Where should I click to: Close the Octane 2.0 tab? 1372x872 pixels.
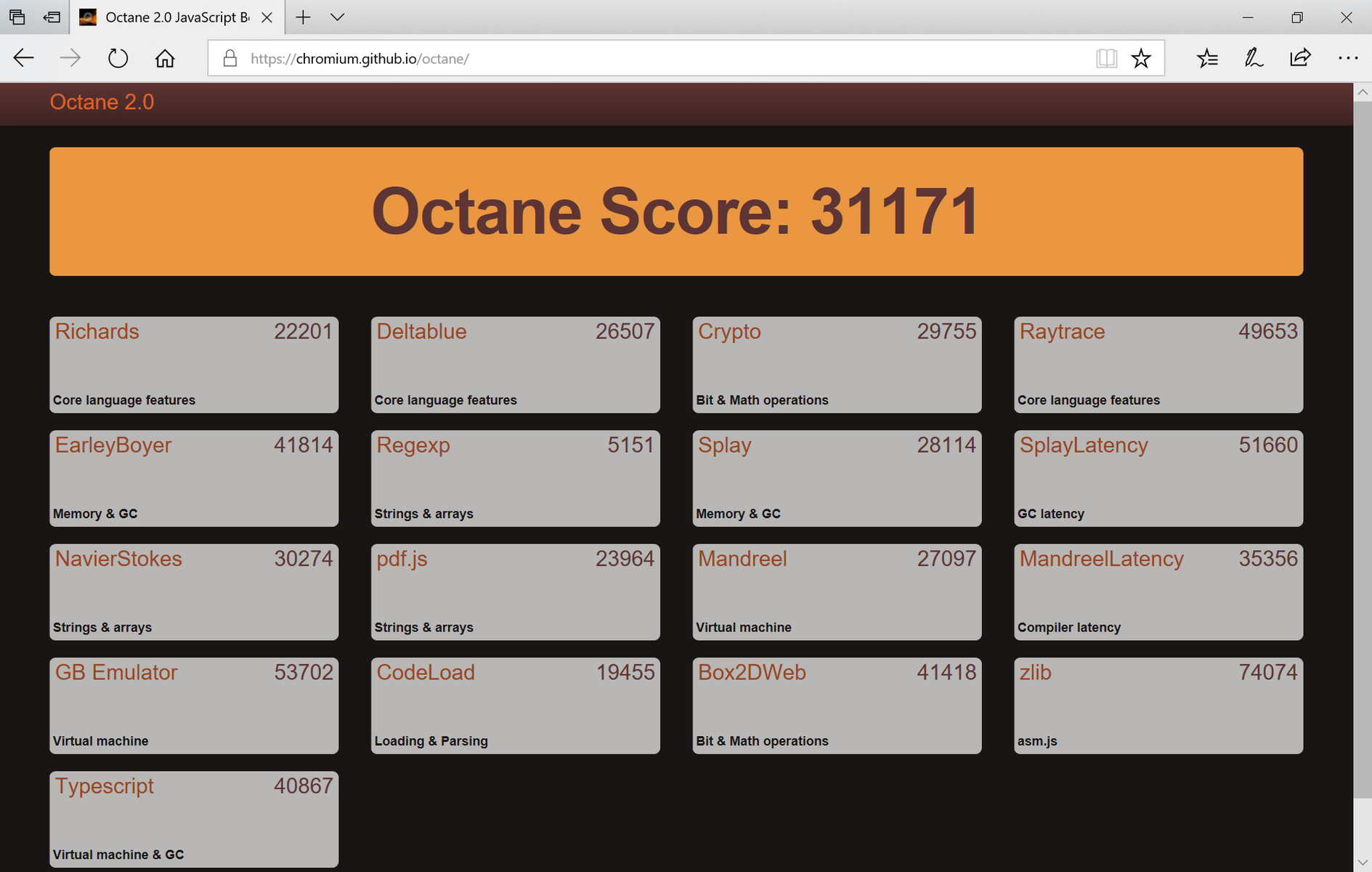[x=267, y=17]
